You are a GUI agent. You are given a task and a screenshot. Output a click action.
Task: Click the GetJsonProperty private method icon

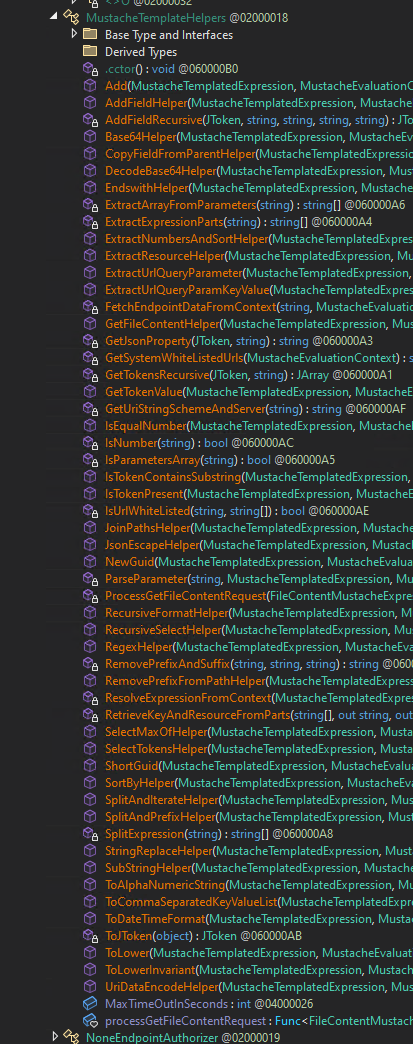tap(90, 341)
